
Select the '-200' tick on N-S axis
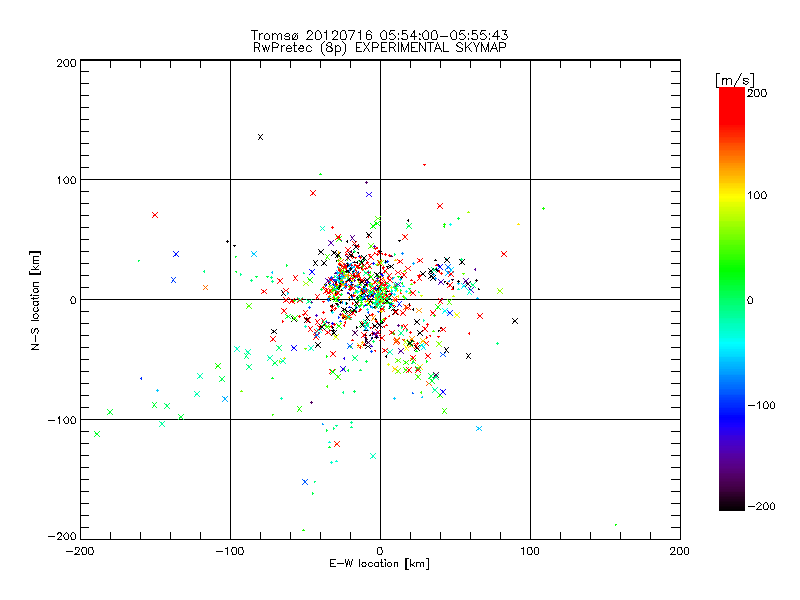tap(62, 536)
